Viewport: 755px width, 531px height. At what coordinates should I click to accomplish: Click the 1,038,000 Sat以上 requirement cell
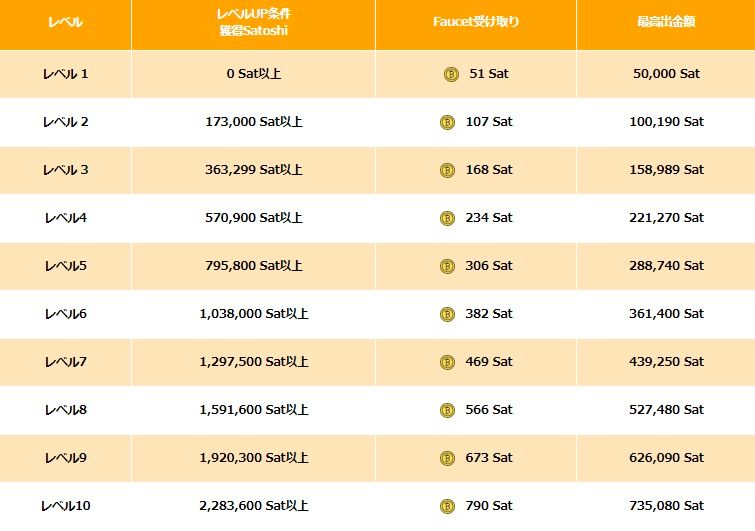click(253, 314)
